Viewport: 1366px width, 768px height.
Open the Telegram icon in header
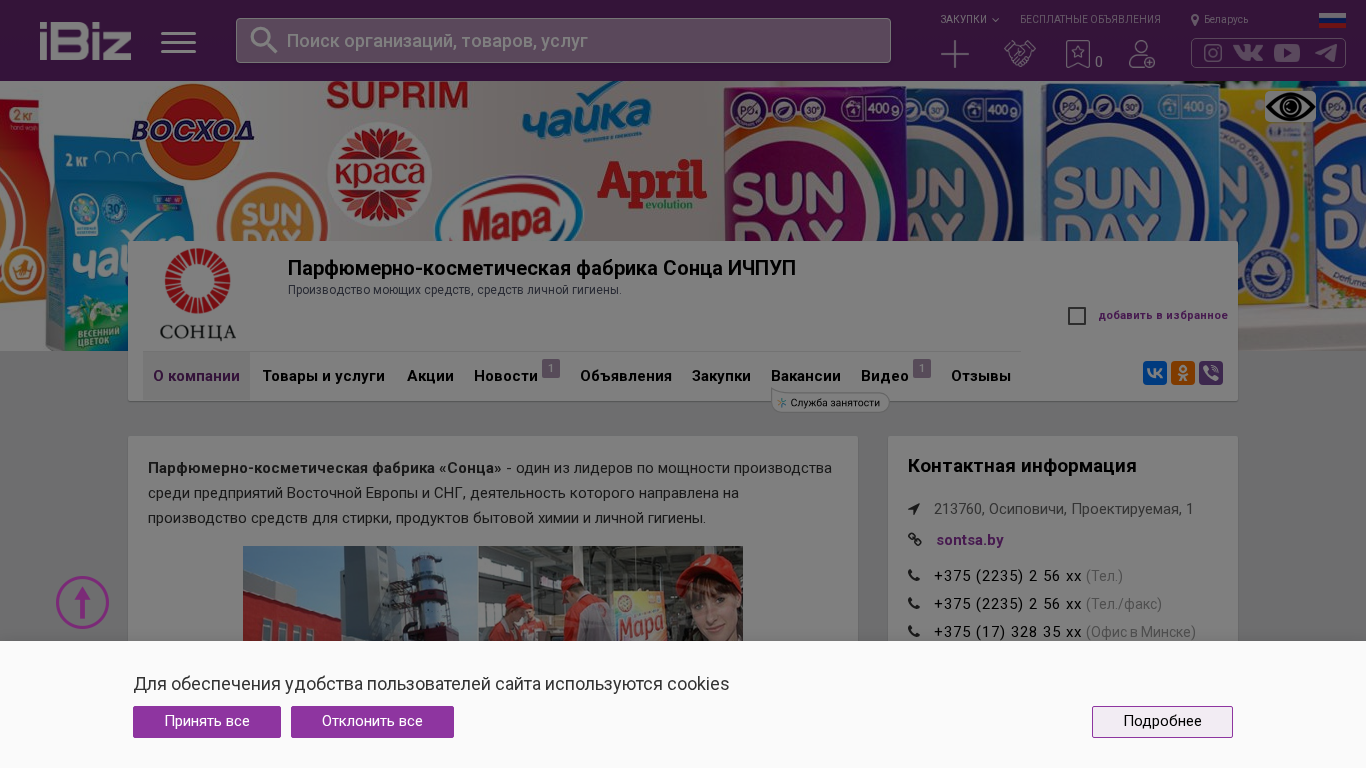[x=1326, y=53]
